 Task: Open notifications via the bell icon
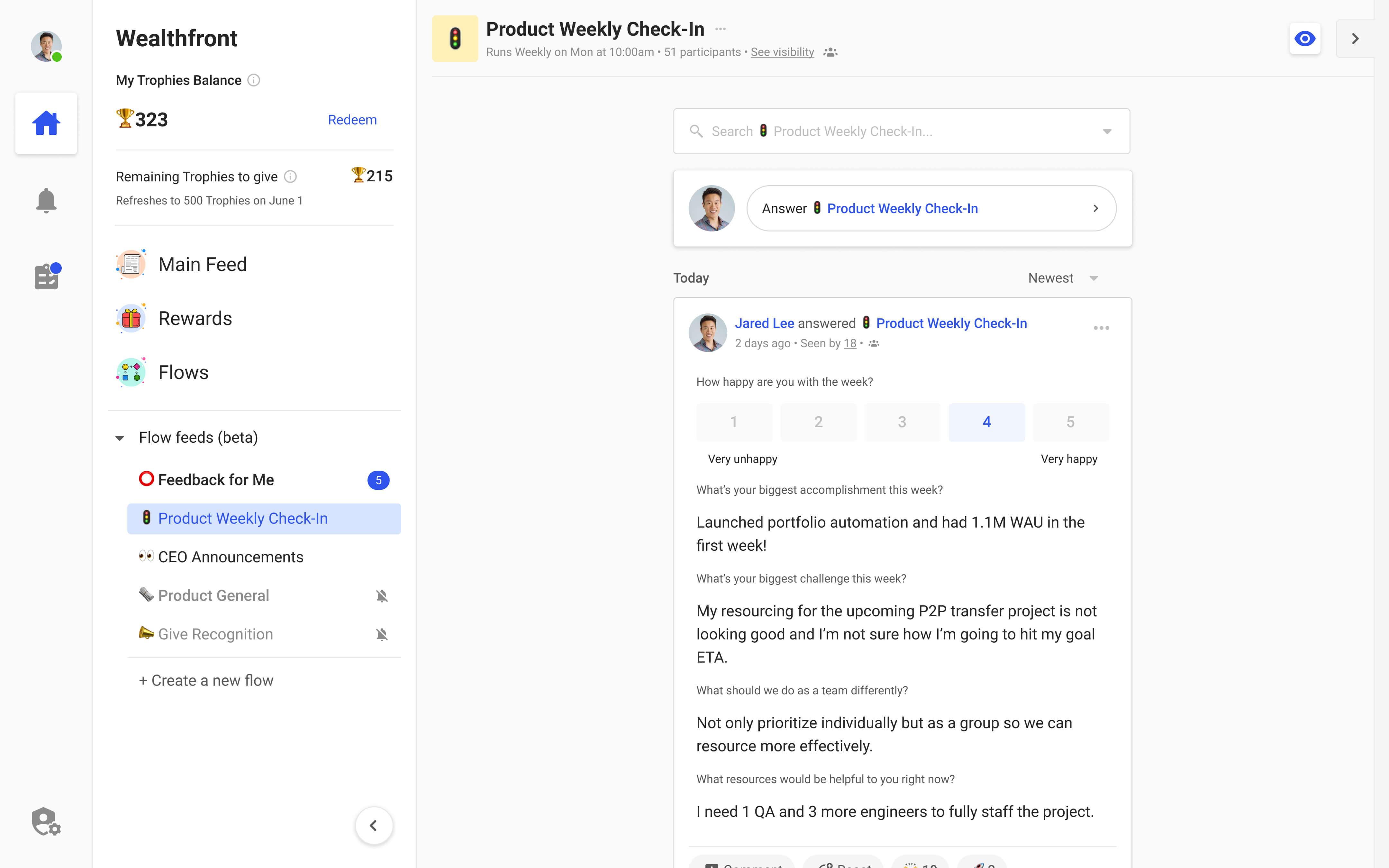[x=46, y=200]
